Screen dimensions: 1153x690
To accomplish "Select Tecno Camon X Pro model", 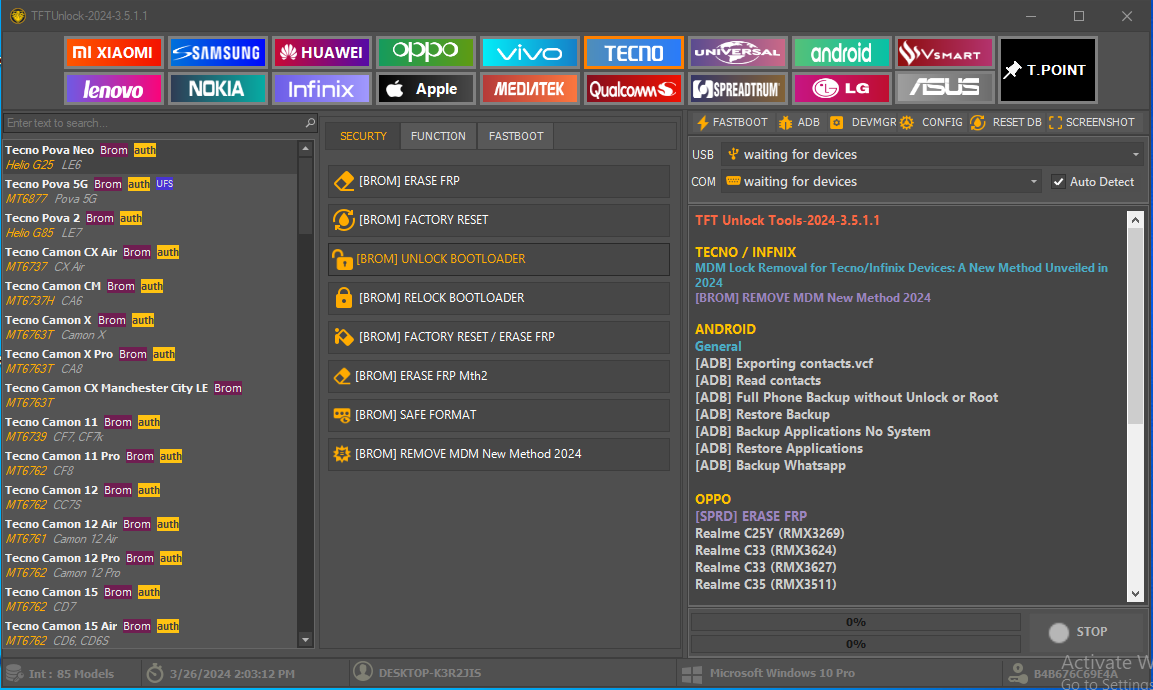I will (150, 361).
